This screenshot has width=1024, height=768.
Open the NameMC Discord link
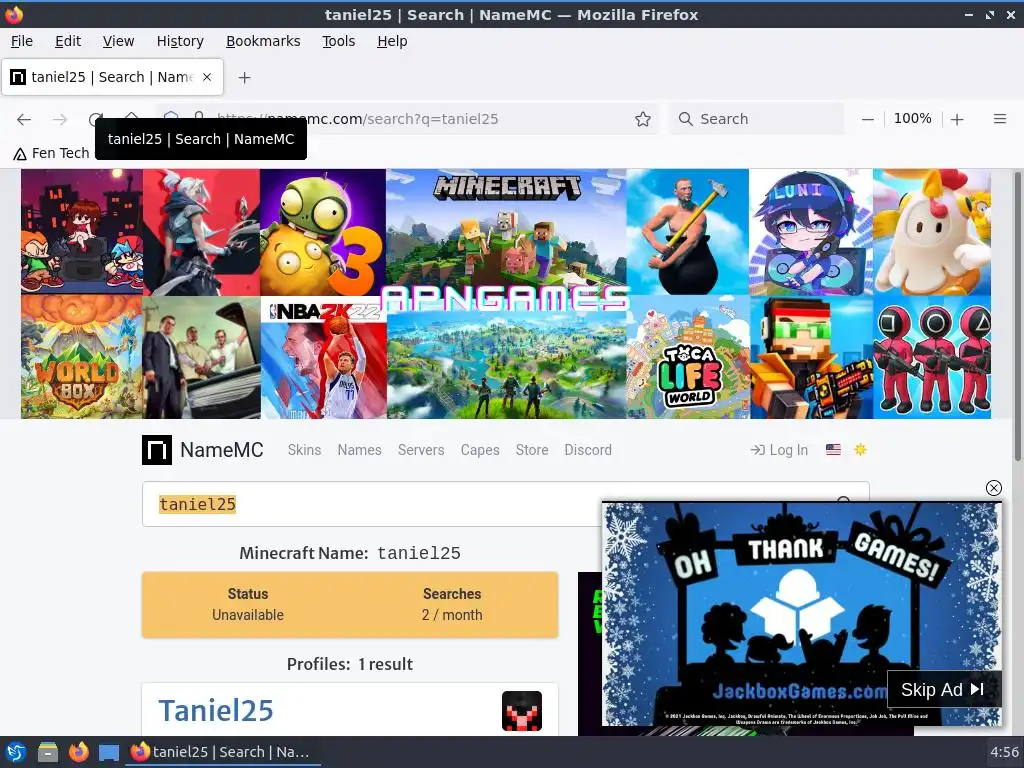[x=588, y=450]
